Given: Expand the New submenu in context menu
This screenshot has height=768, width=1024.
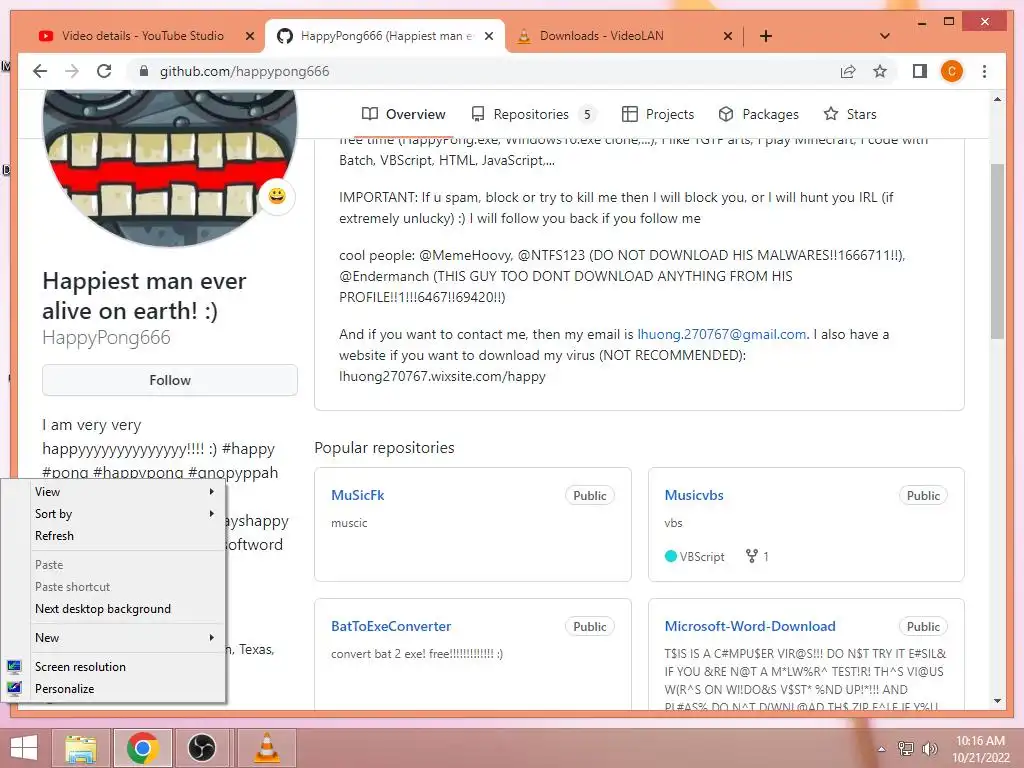Looking at the screenshot, I should tap(124, 637).
